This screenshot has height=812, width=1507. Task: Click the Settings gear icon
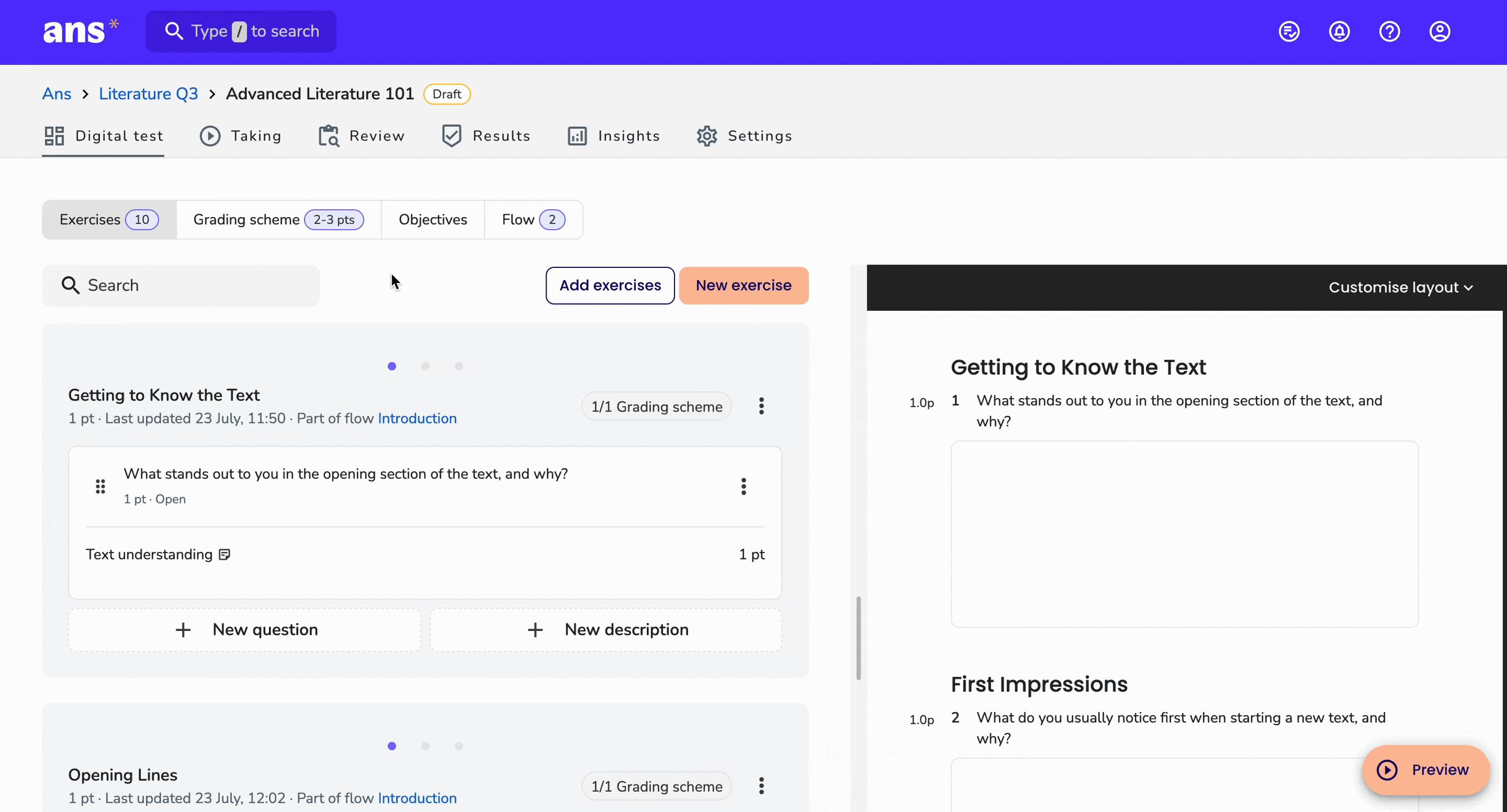tap(707, 136)
